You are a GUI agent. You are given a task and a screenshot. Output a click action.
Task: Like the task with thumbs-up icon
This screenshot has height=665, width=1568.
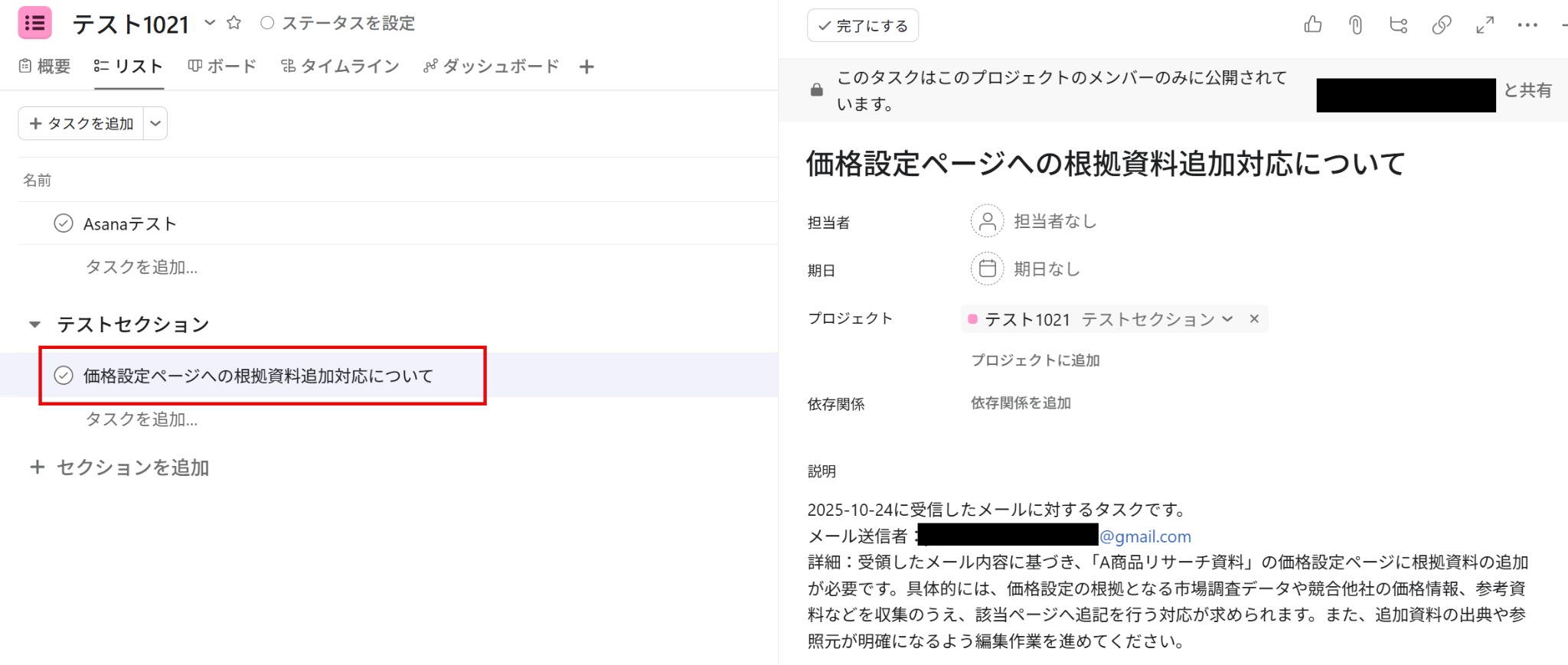(1313, 25)
